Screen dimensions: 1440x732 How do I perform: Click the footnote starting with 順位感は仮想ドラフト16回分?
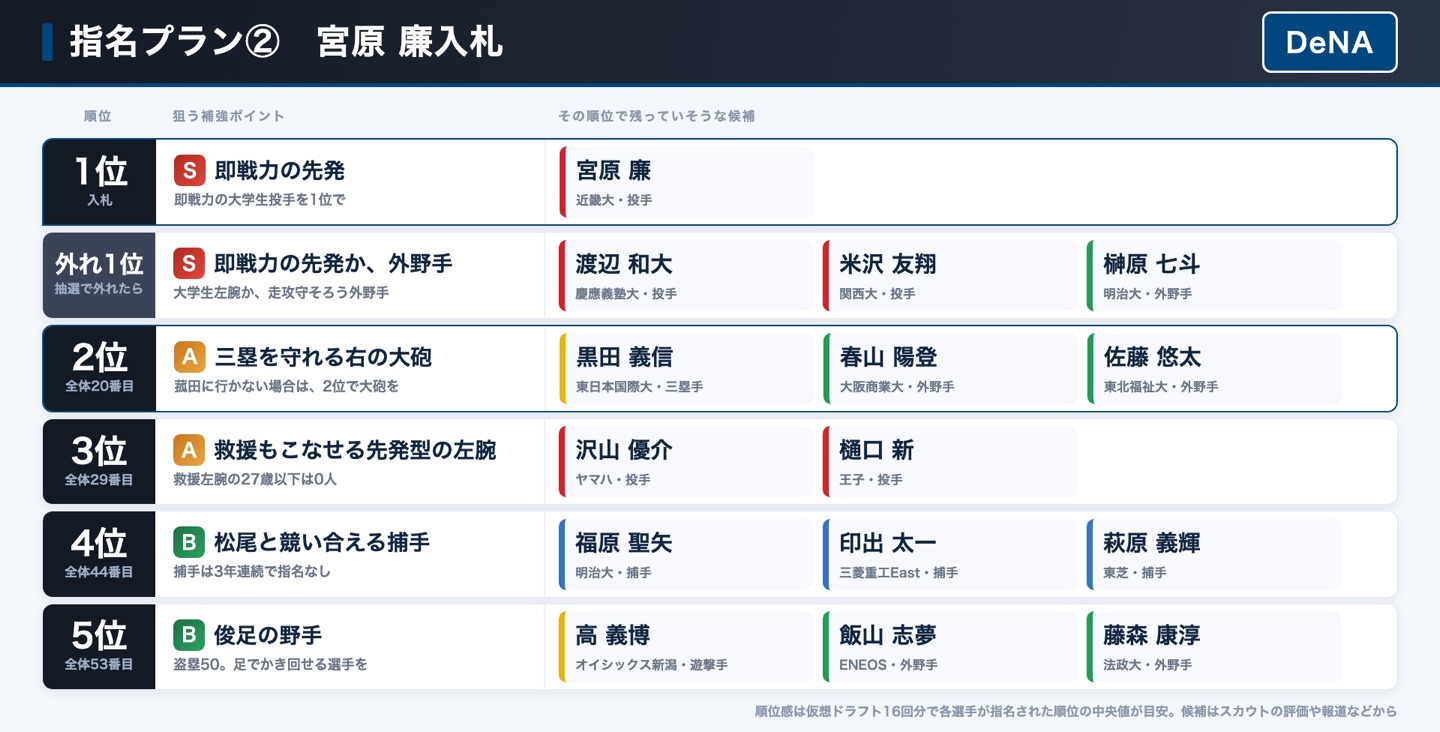point(1076,711)
